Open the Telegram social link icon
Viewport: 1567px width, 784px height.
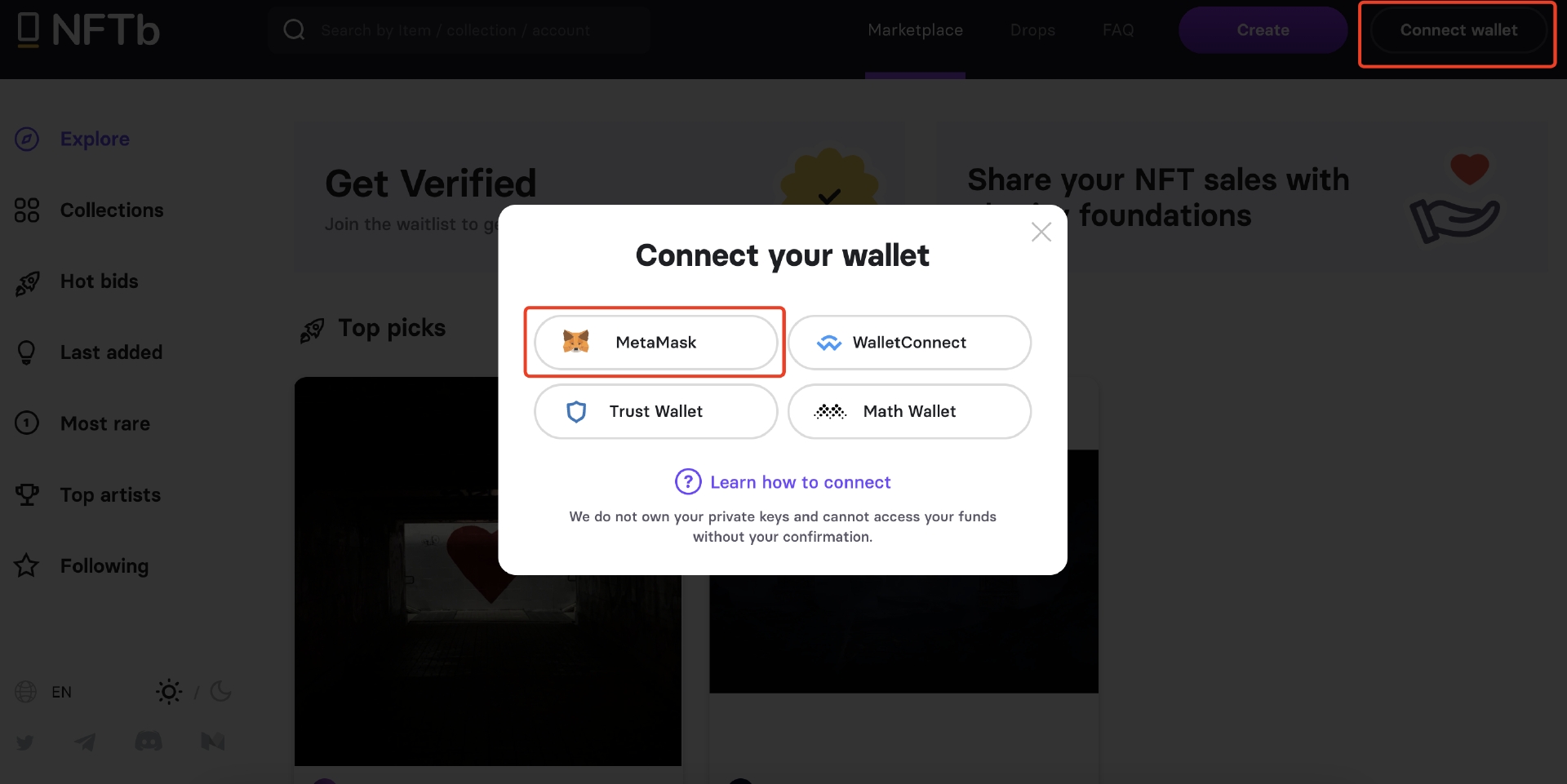[85, 742]
